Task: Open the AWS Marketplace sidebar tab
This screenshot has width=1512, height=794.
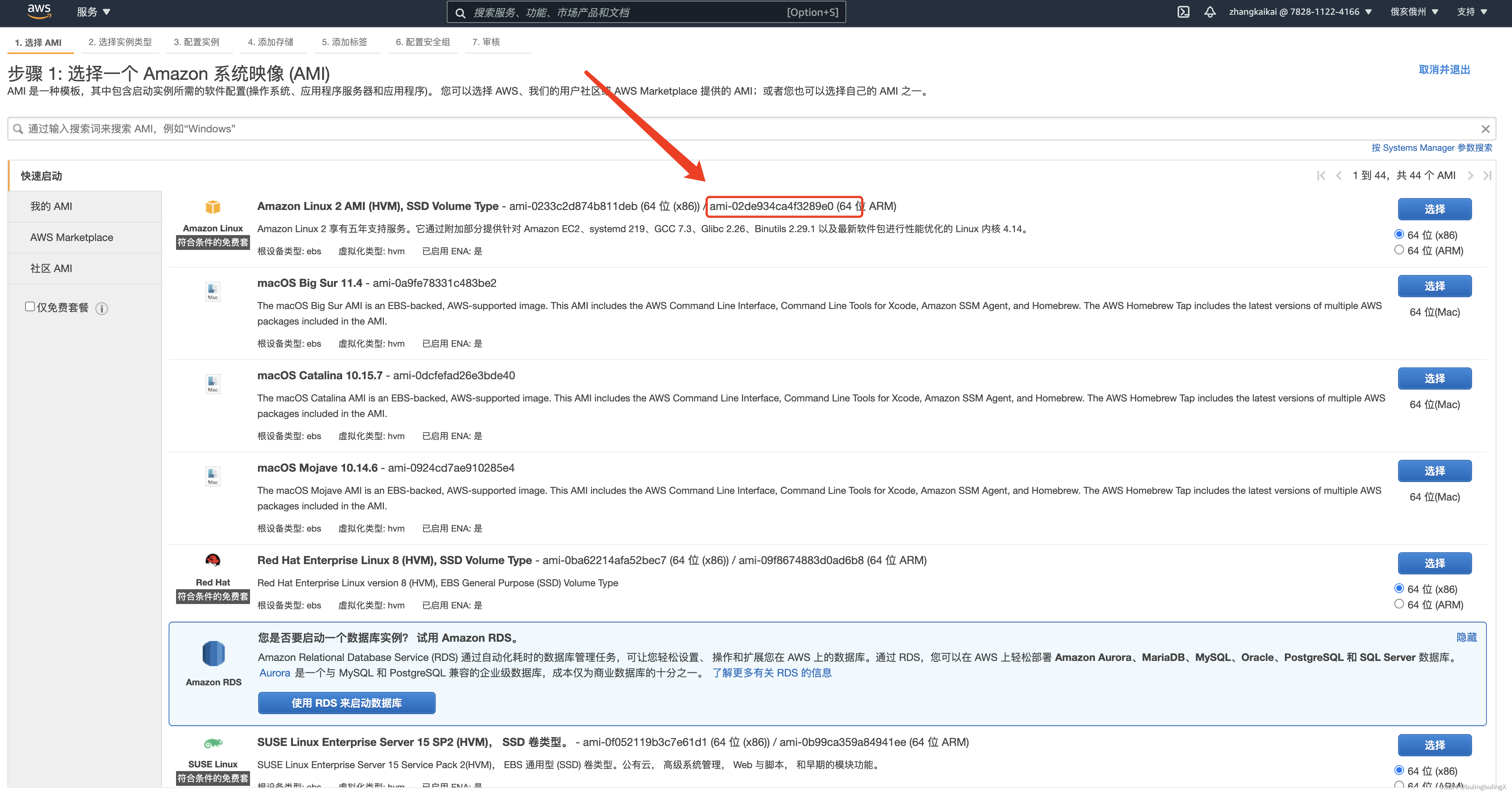Action: coord(72,237)
